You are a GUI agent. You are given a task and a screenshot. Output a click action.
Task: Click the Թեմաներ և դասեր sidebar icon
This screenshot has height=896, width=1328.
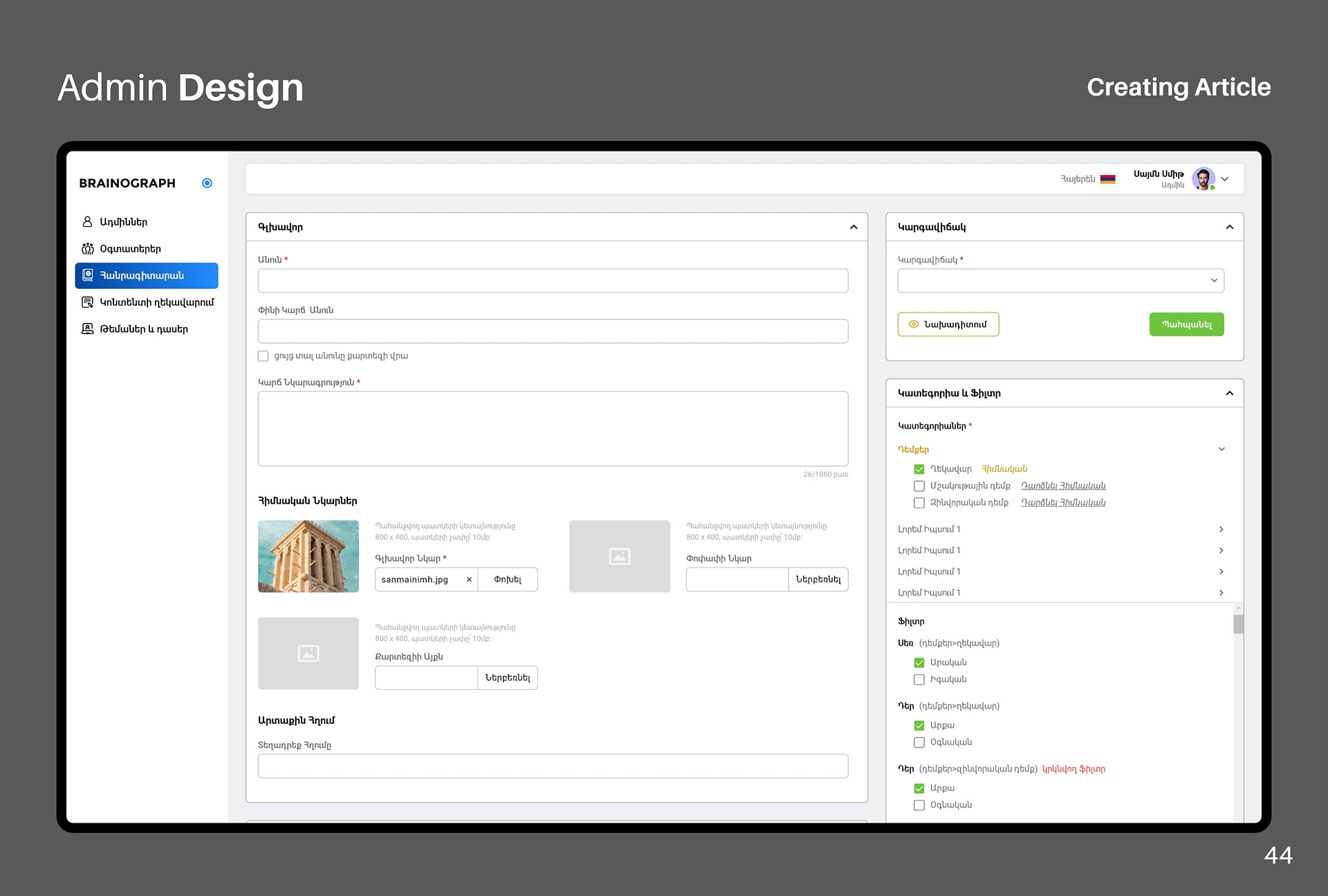click(87, 329)
